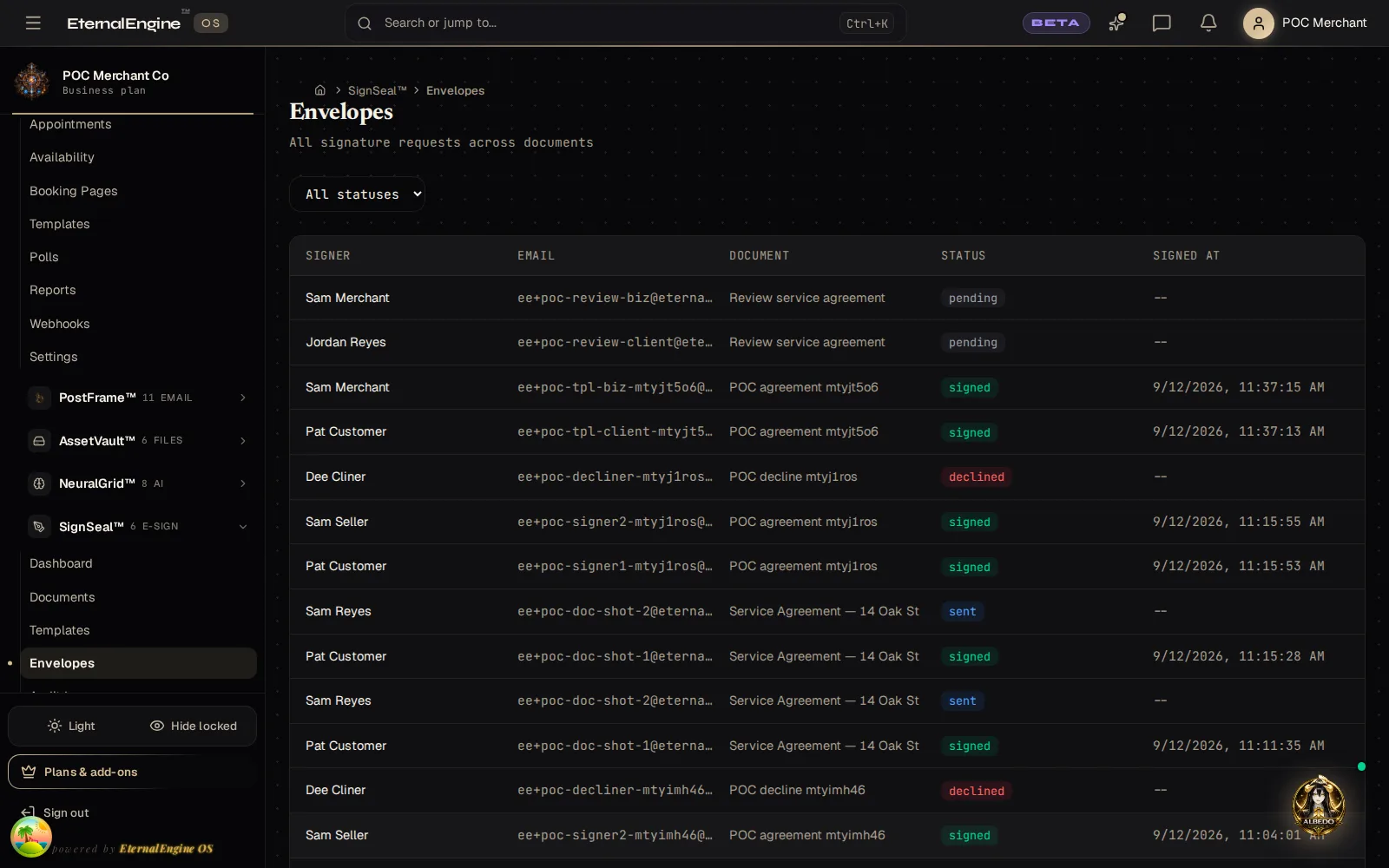Click the SignSeal breadcrumb link
The image size is (1389, 868).
377,90
